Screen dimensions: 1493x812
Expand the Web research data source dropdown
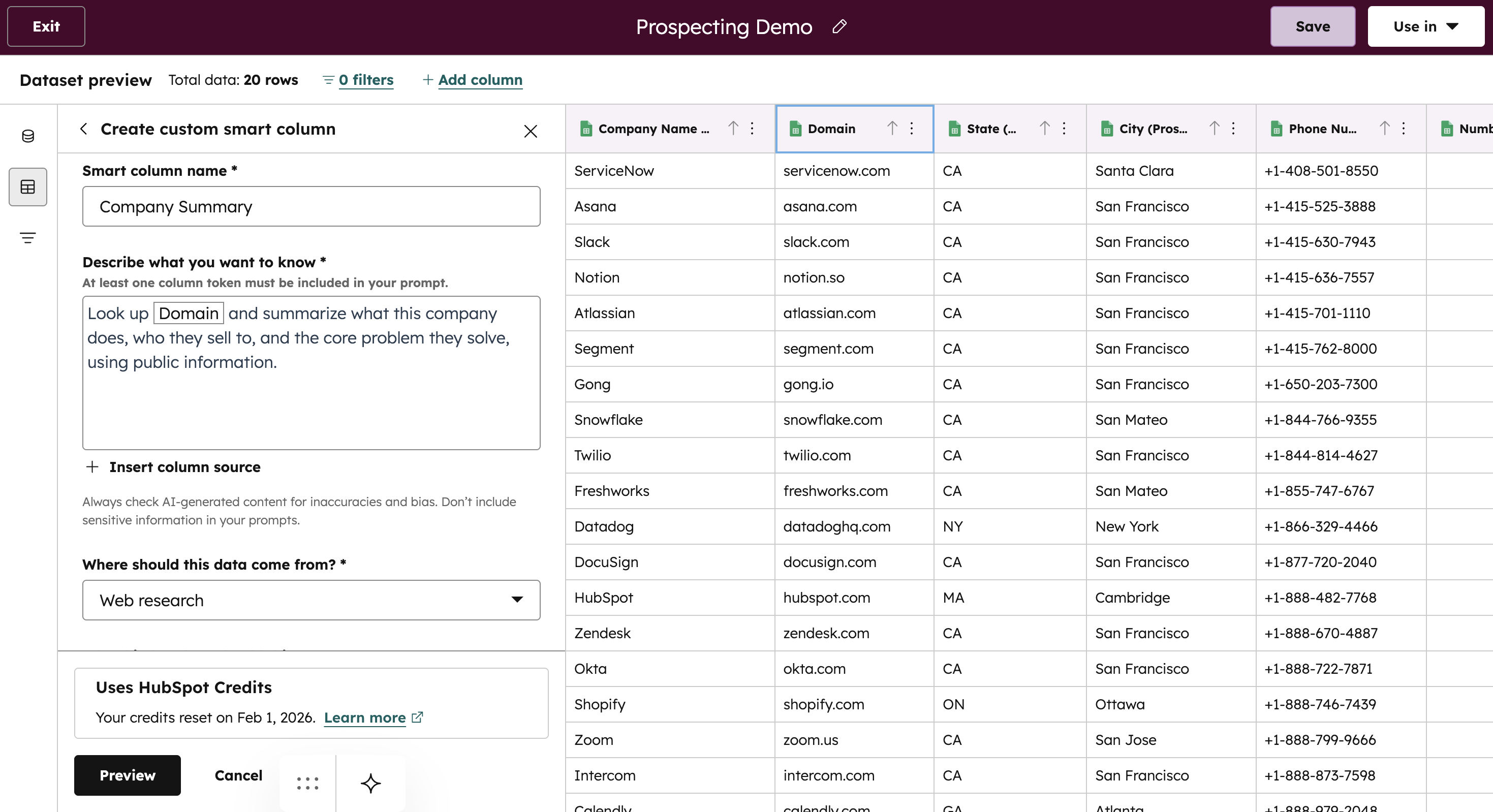tap(311, 600)
